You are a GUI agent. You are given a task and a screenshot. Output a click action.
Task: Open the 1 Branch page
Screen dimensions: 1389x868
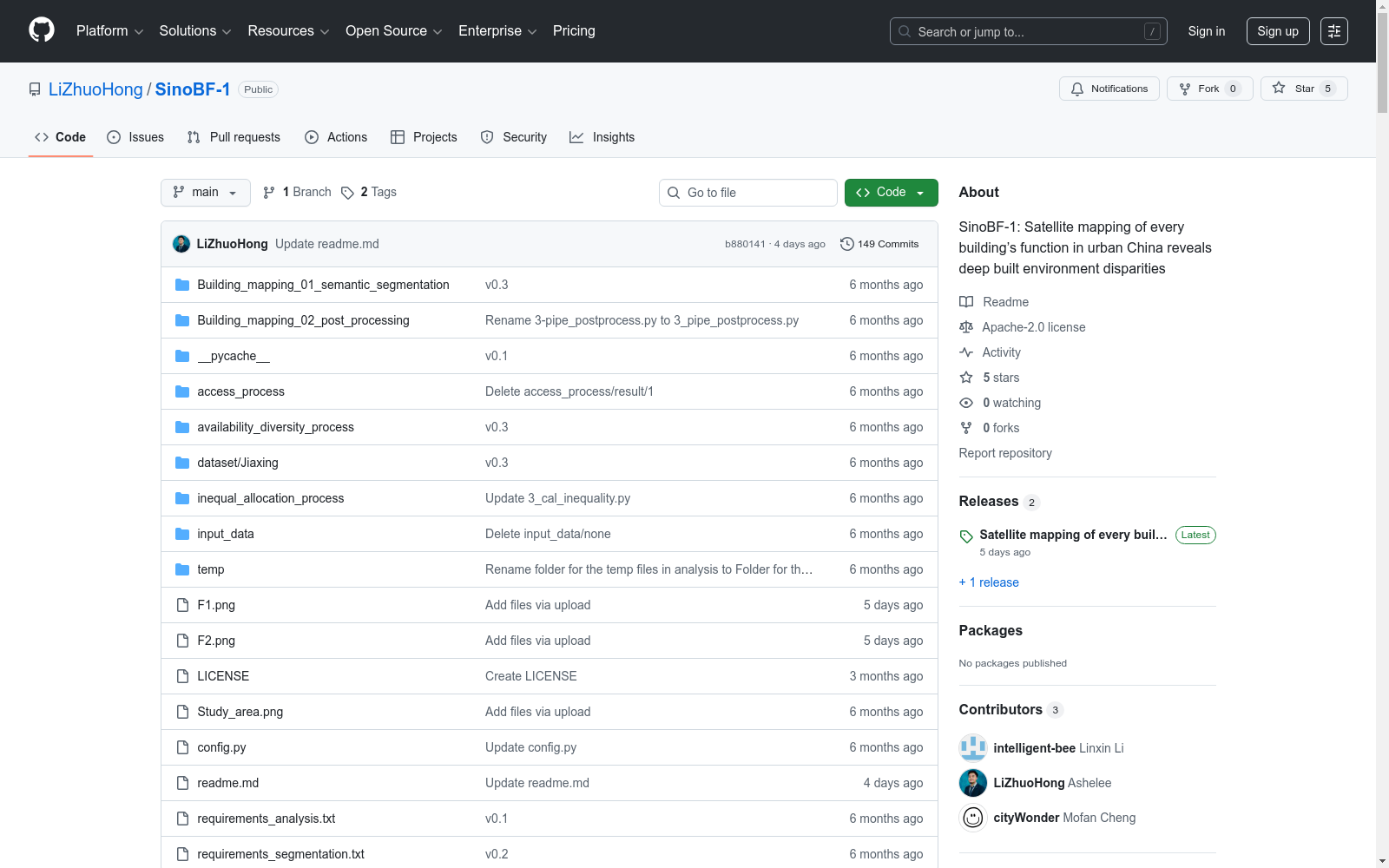pyautogui.click(x=297, y=192)
